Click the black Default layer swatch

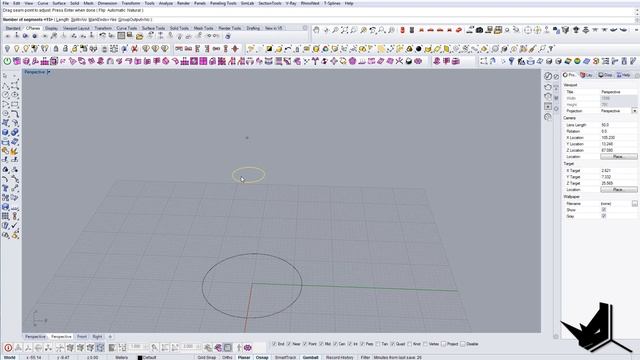pyautogui.click(x=140, y=358)
